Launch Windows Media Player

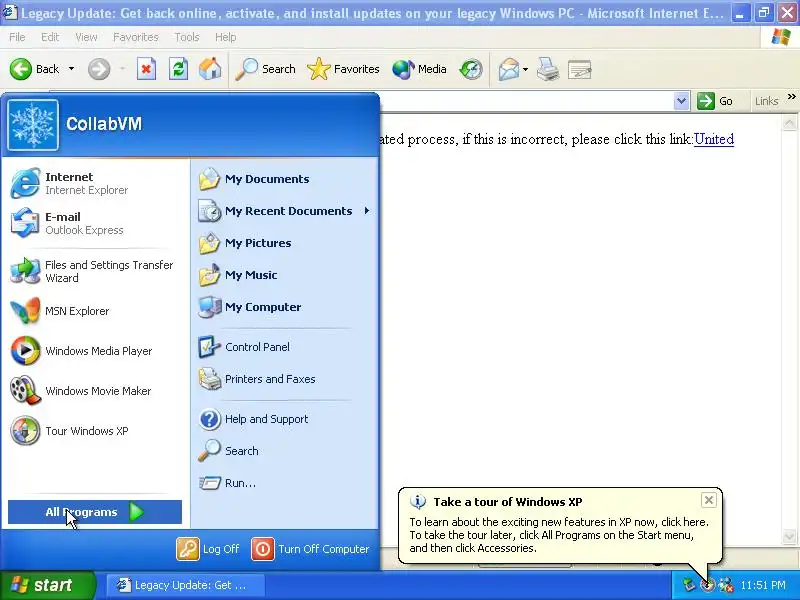95,351
